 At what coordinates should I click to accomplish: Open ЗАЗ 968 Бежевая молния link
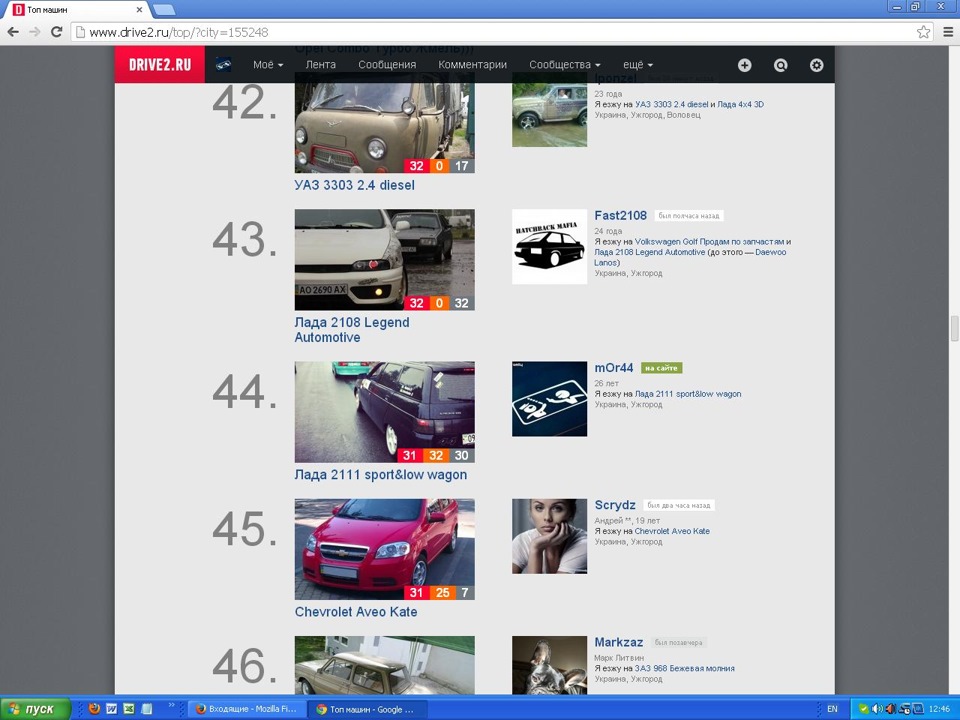684,669
